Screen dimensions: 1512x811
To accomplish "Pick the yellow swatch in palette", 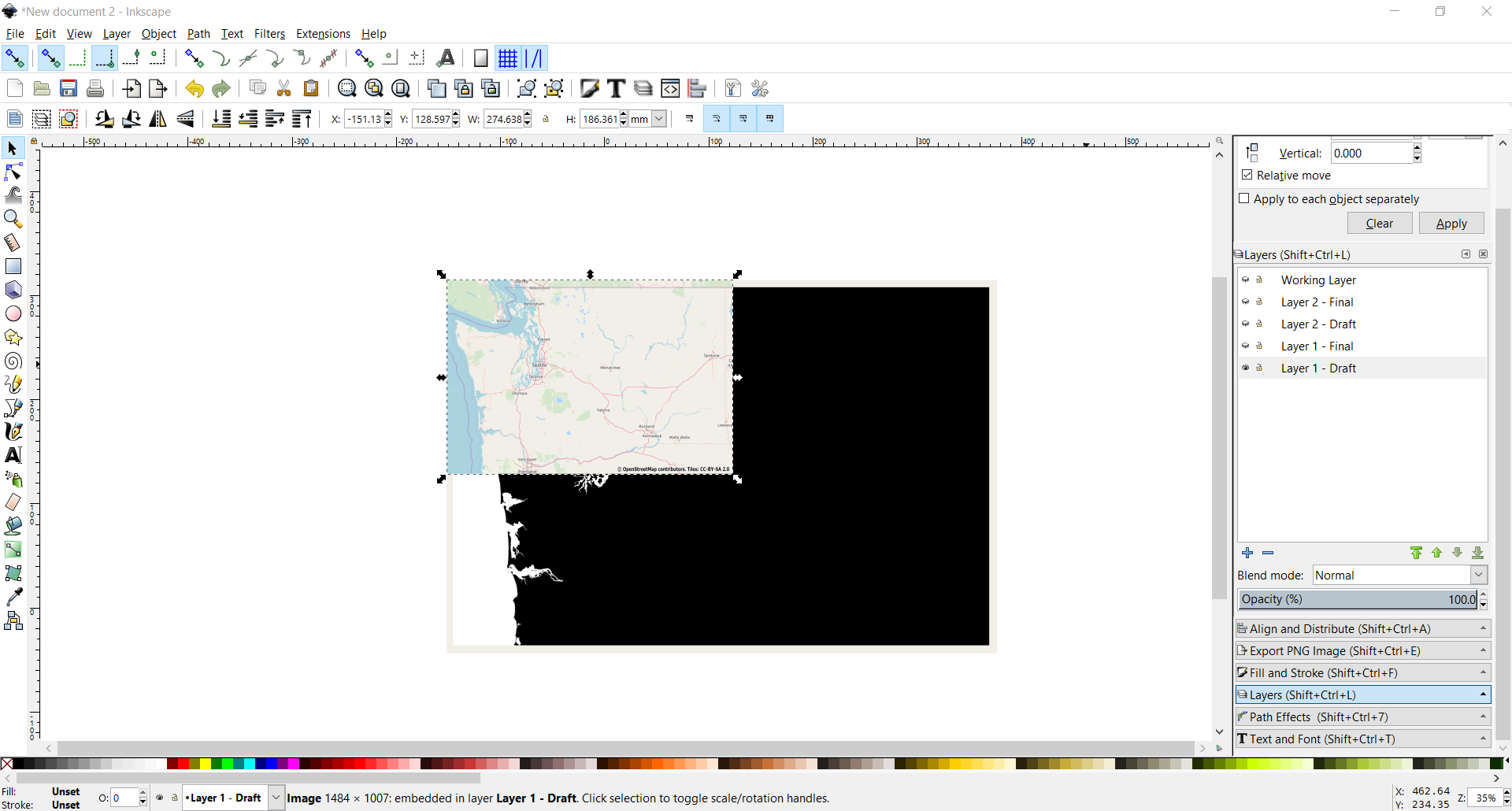I will point(206,764).
